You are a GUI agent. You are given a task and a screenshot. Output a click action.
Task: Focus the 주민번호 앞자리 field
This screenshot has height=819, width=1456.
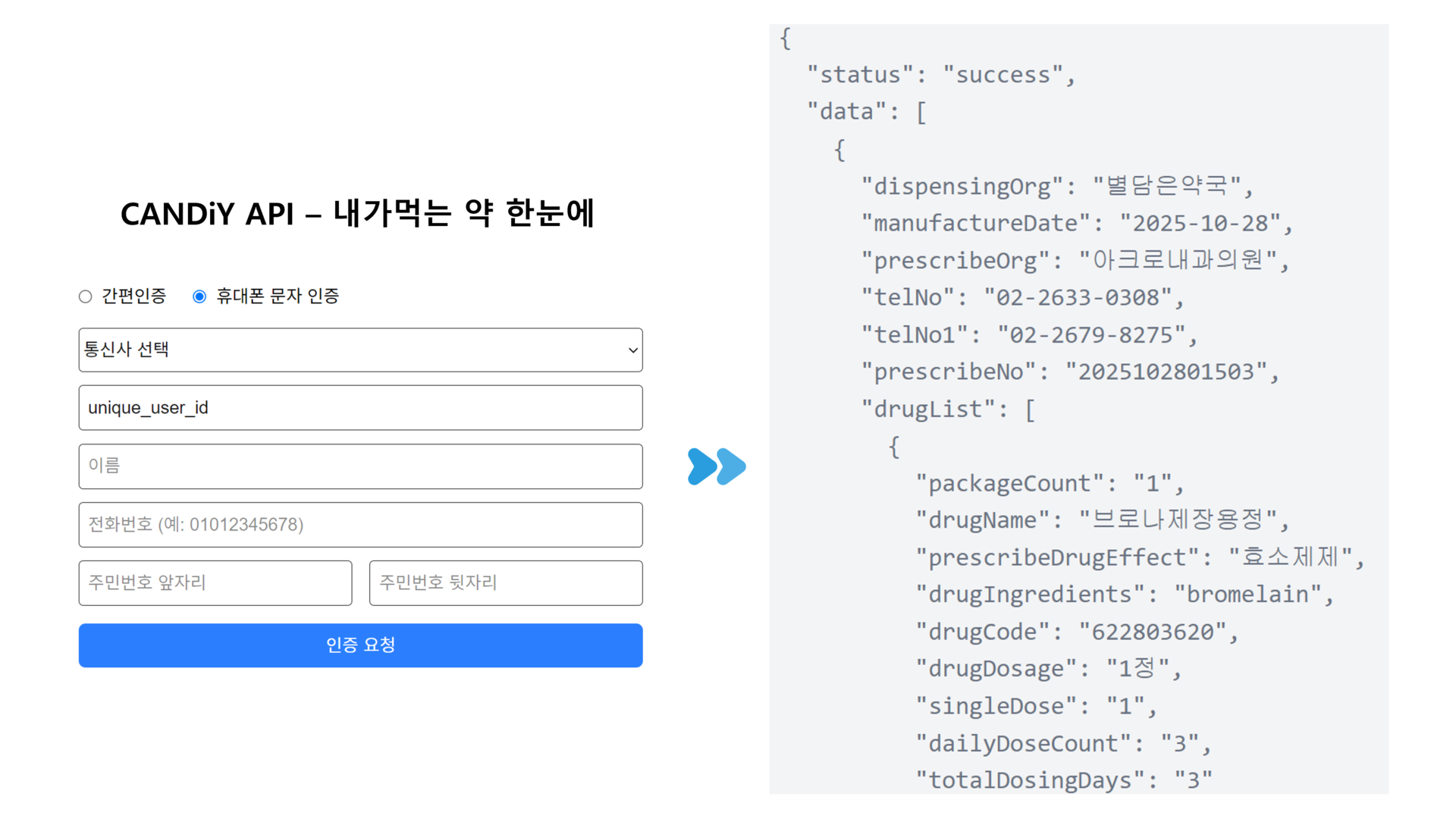tap(215, 583)
